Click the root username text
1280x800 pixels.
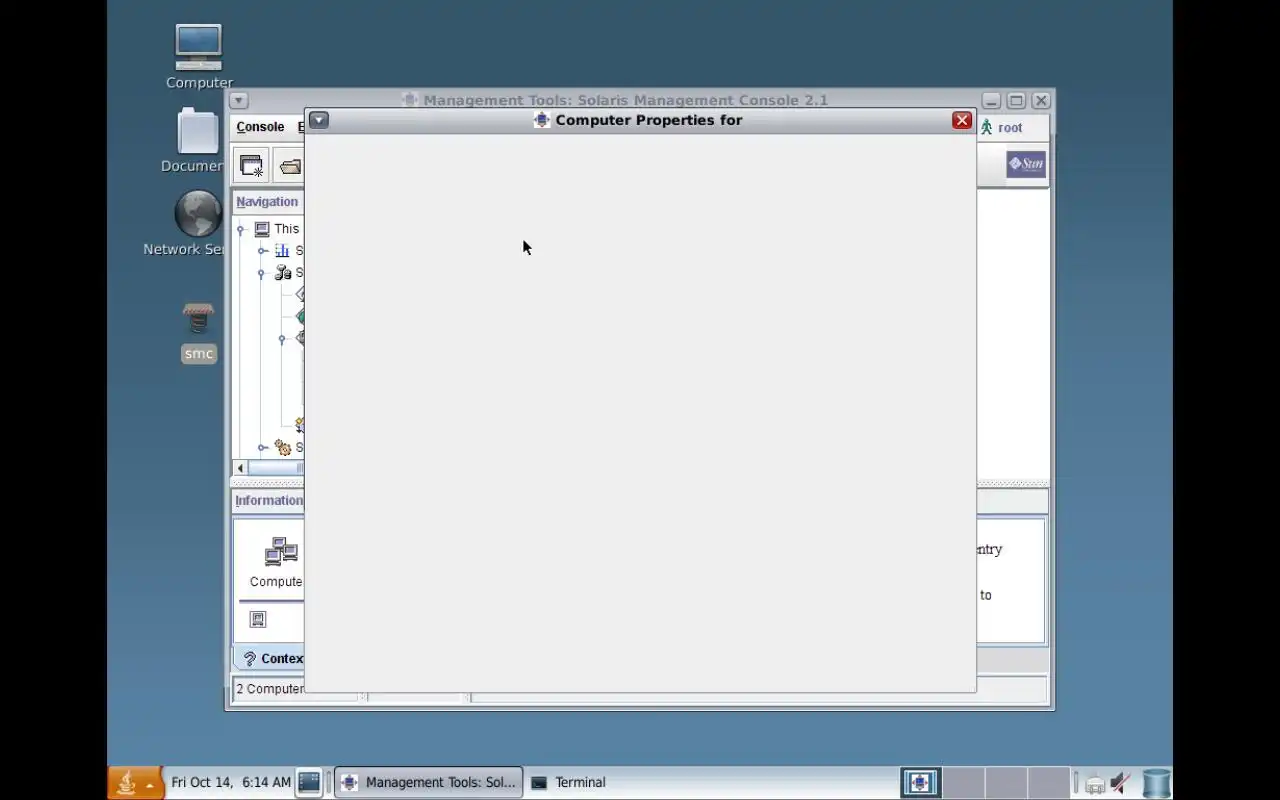pyautogui.click(x=1010, y=128)
